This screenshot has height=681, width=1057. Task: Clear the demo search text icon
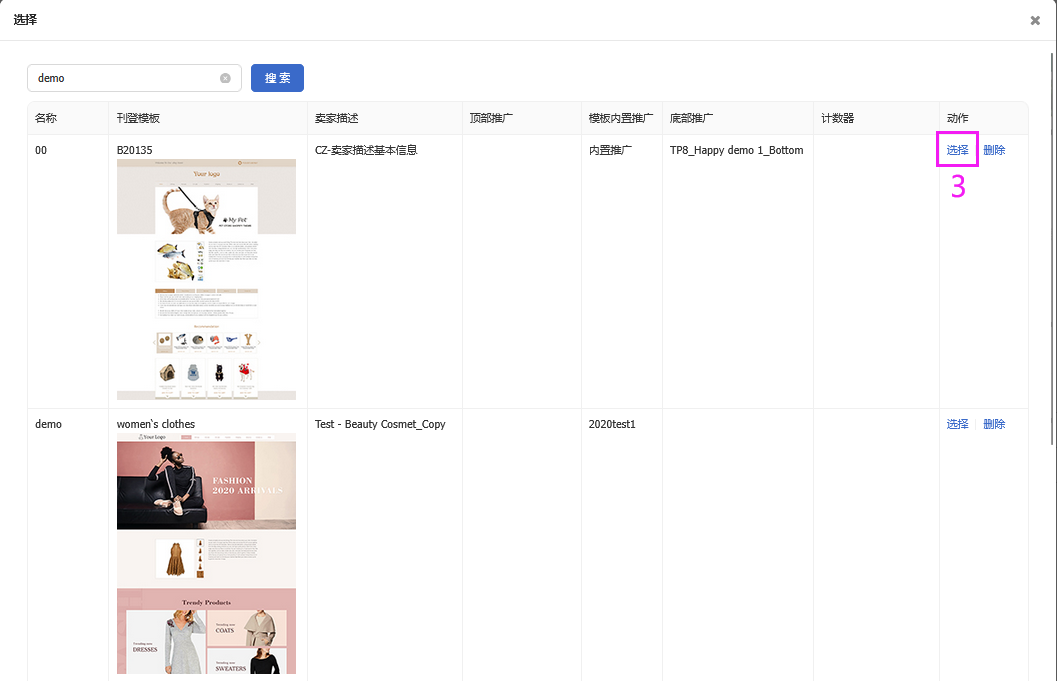225,78
